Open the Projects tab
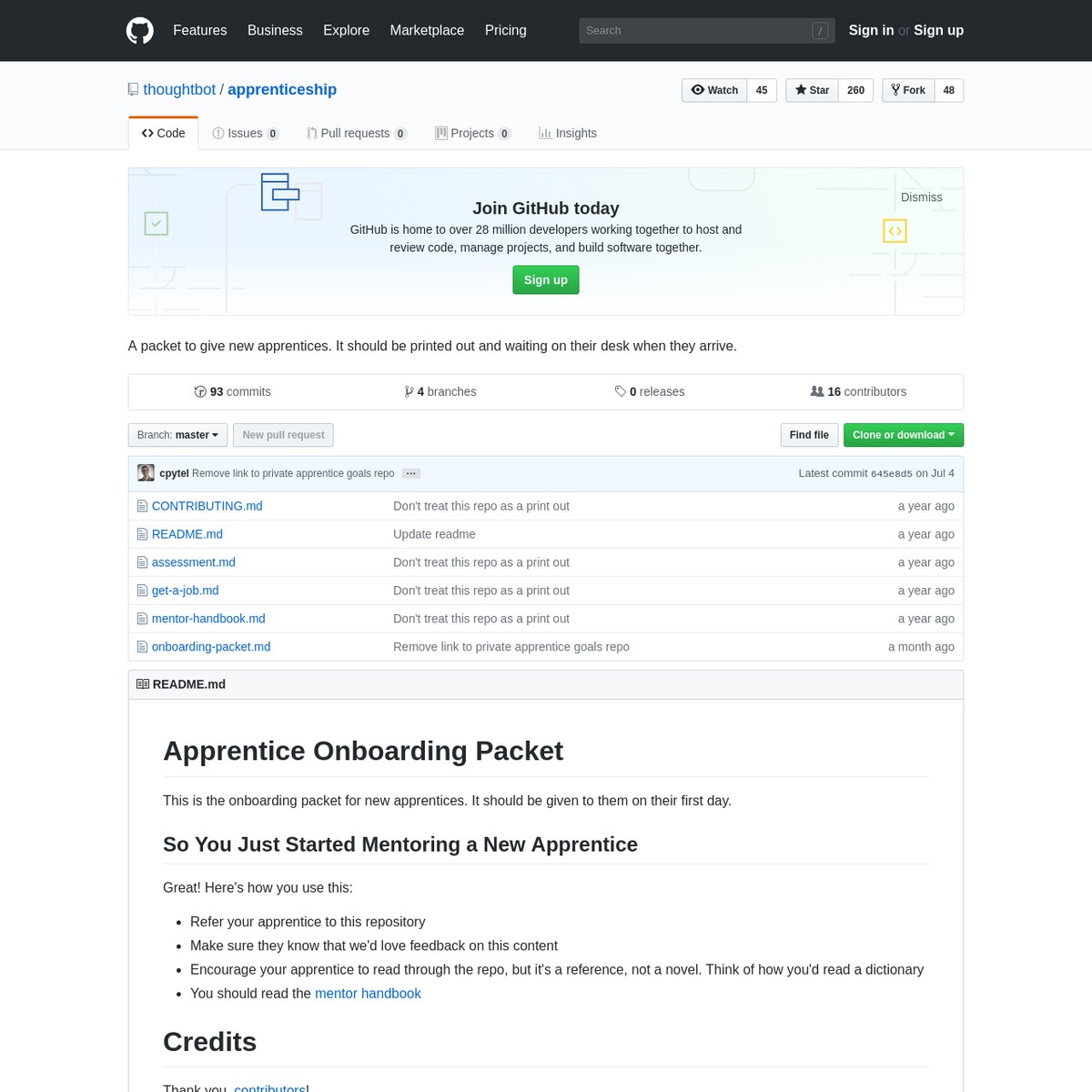The height and width of the screenshot is (1092, 1092). (473, 133)
